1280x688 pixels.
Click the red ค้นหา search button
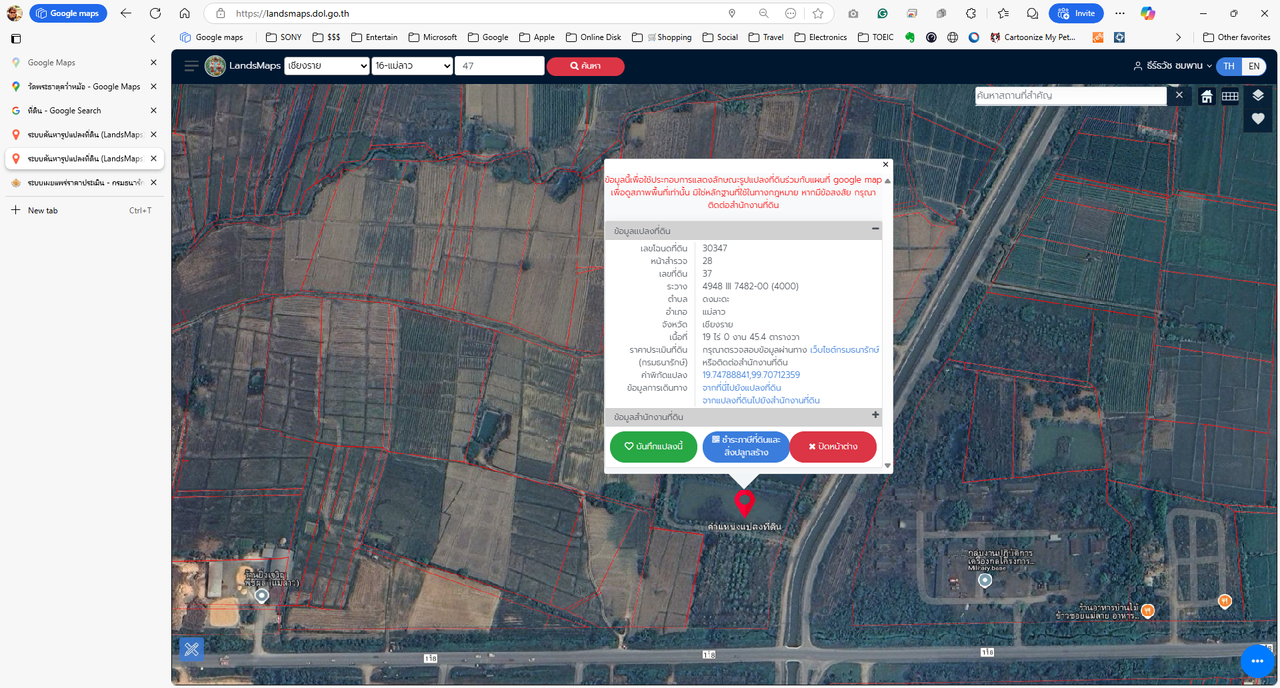point(585,66)
